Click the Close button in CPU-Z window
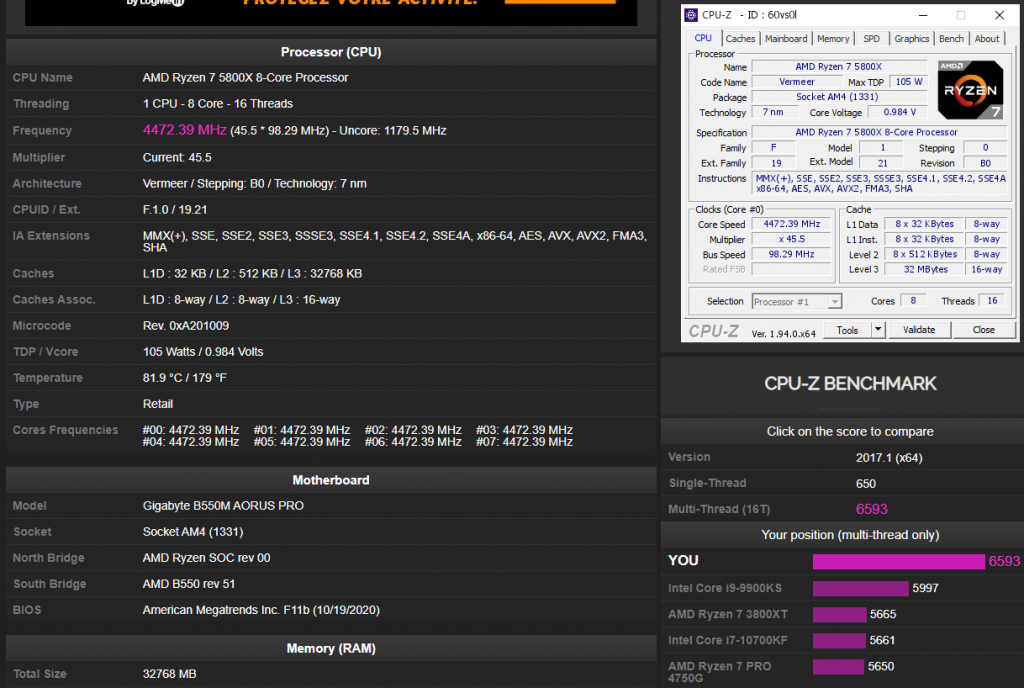Viewport: 1024px width, 688px height. coord(984,330)
